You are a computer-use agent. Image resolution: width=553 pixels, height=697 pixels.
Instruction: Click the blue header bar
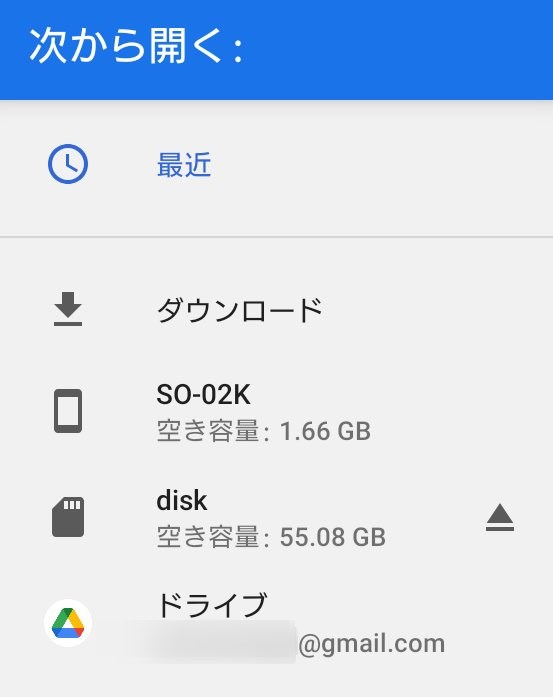pyautogui.click(x=276, y=50)
